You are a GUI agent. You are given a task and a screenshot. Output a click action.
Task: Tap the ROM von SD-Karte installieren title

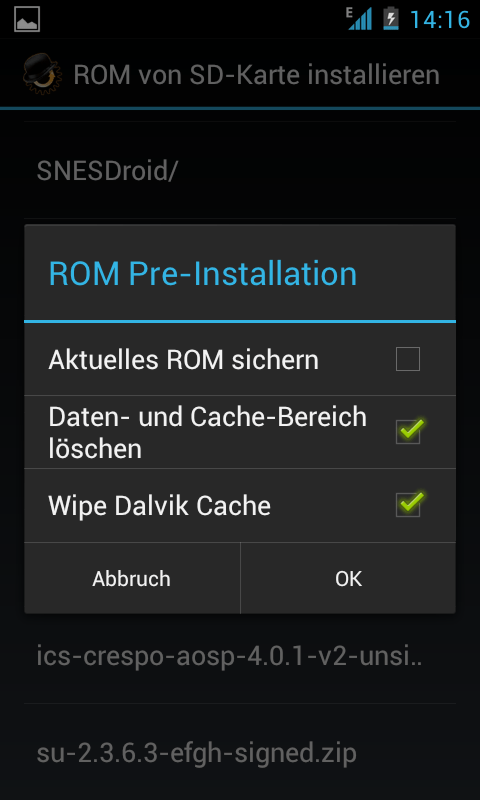click(x=257, y=74)
